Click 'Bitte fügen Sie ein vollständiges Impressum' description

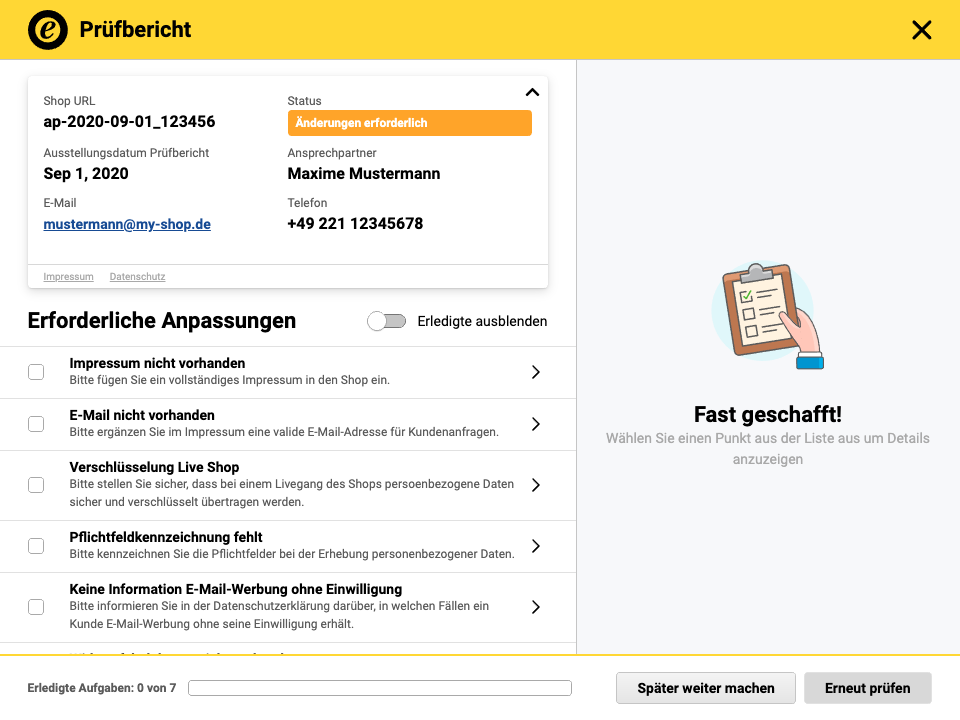(x=230, y=380)
